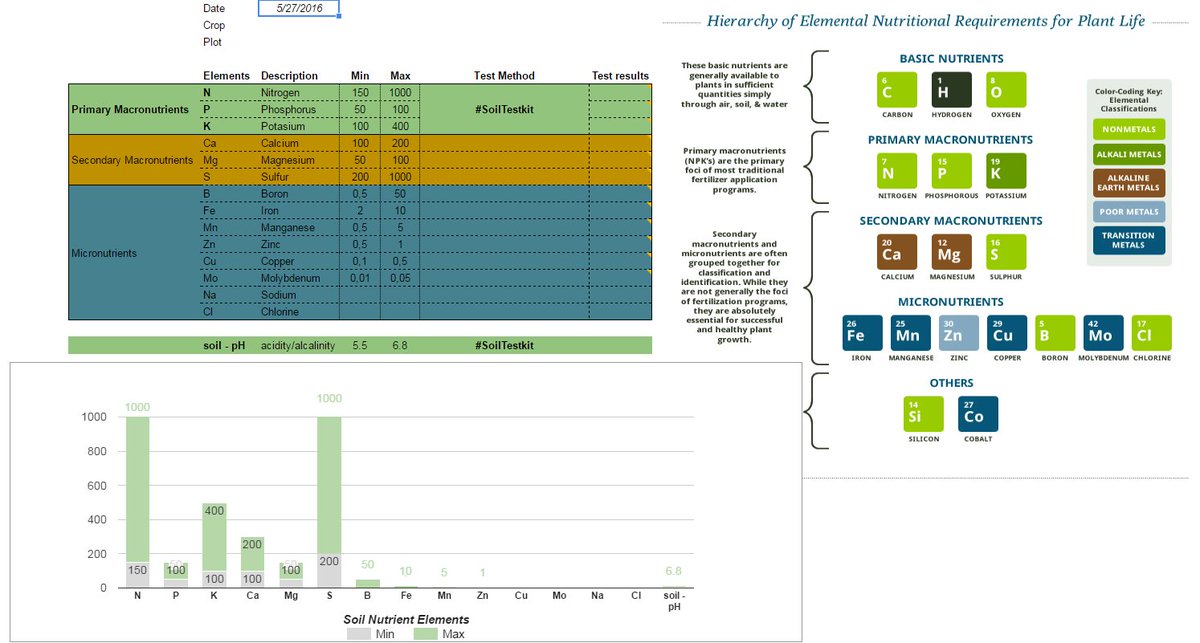Image resolution: width=1200 pixels, height=643 pixels.
Task: Click the Alkali Metals color key swatch
Action: click(x=1128, y=154)
